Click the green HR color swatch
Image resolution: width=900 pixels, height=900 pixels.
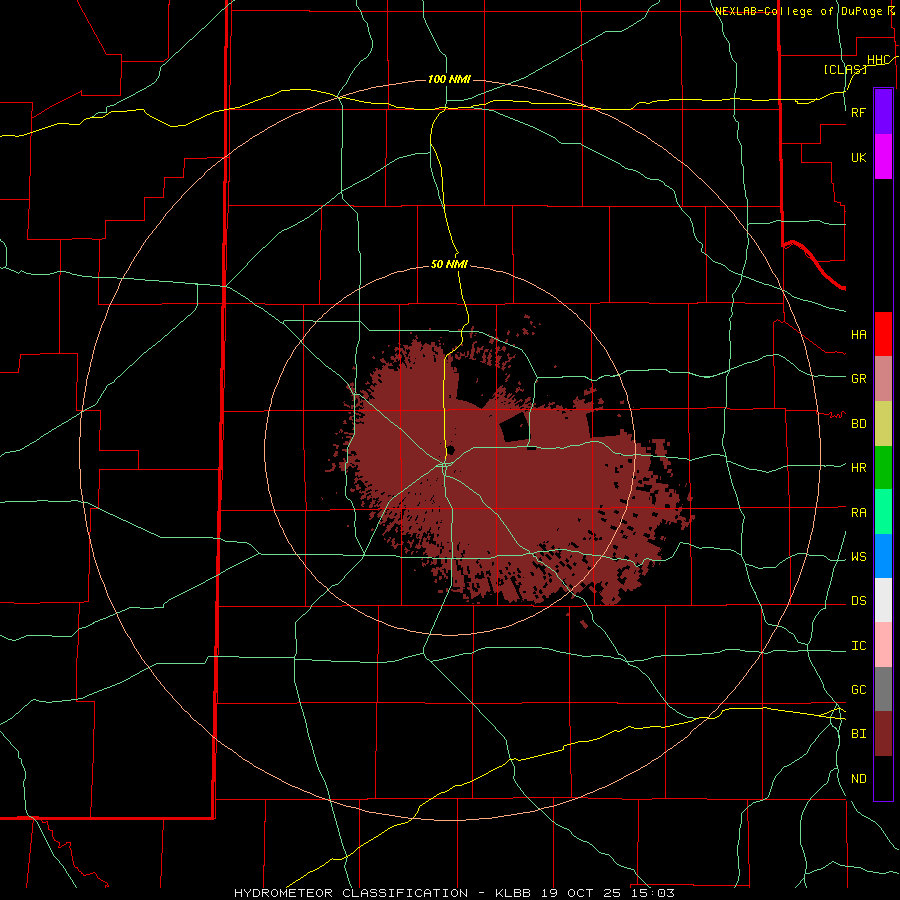pyautogui.click(x=883, y=468)
